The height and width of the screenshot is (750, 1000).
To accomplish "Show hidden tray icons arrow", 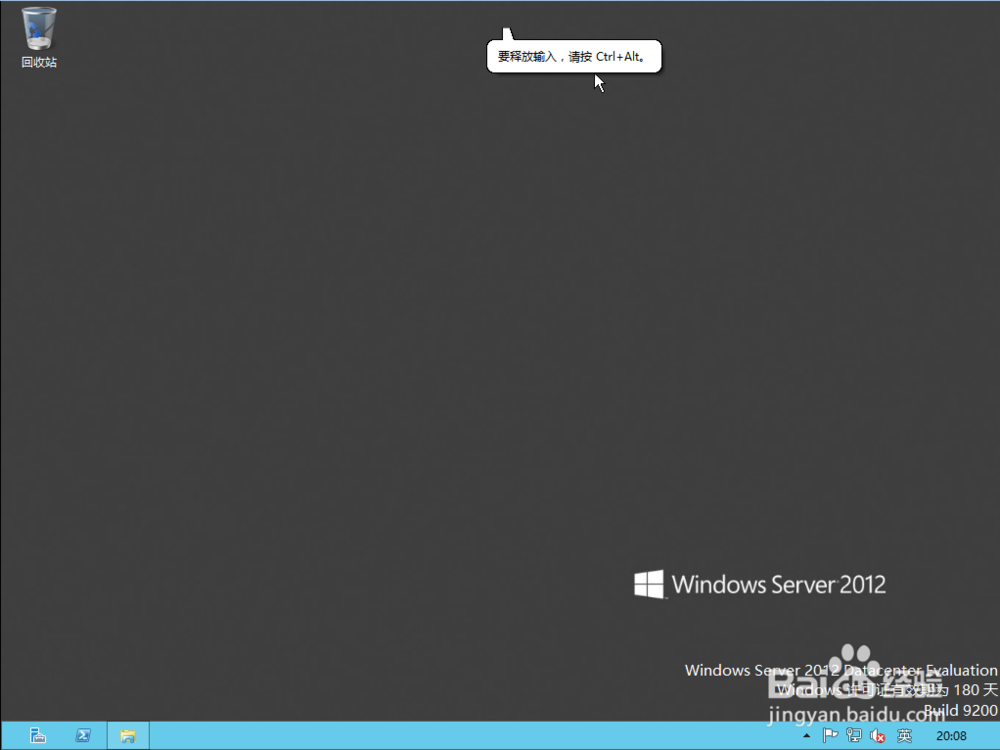I will 807,736.
